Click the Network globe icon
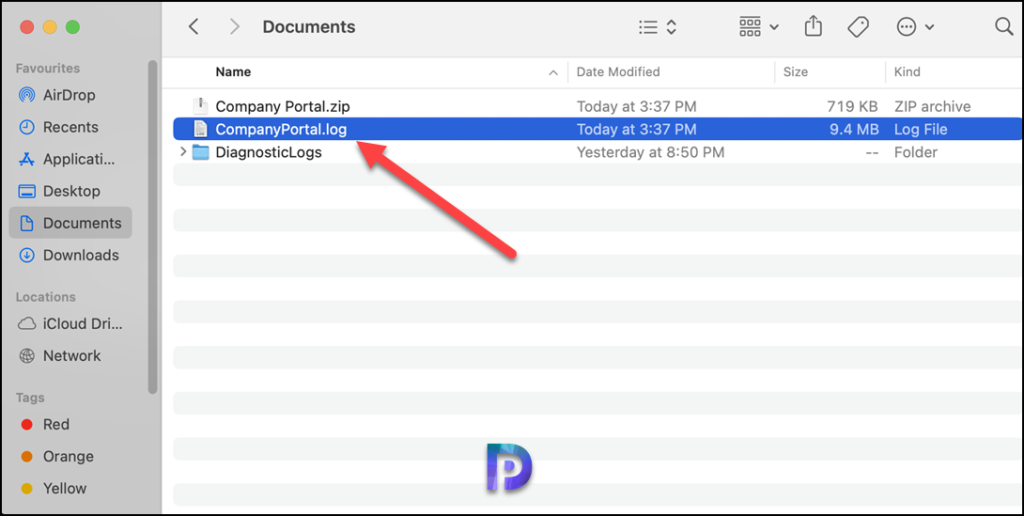 click(27, 356)
